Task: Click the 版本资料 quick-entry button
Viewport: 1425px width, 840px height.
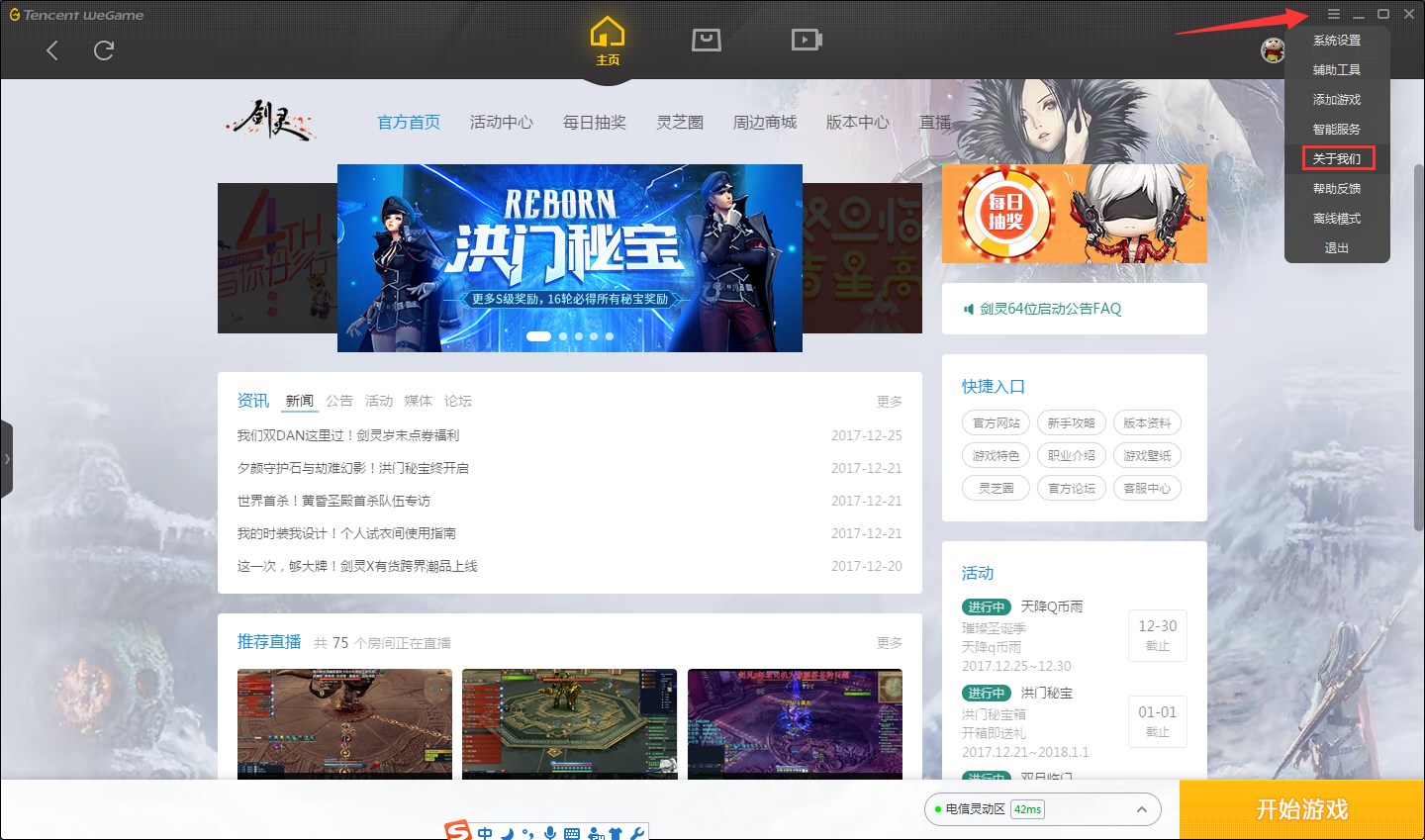Action: click(x=1147, y=423)
